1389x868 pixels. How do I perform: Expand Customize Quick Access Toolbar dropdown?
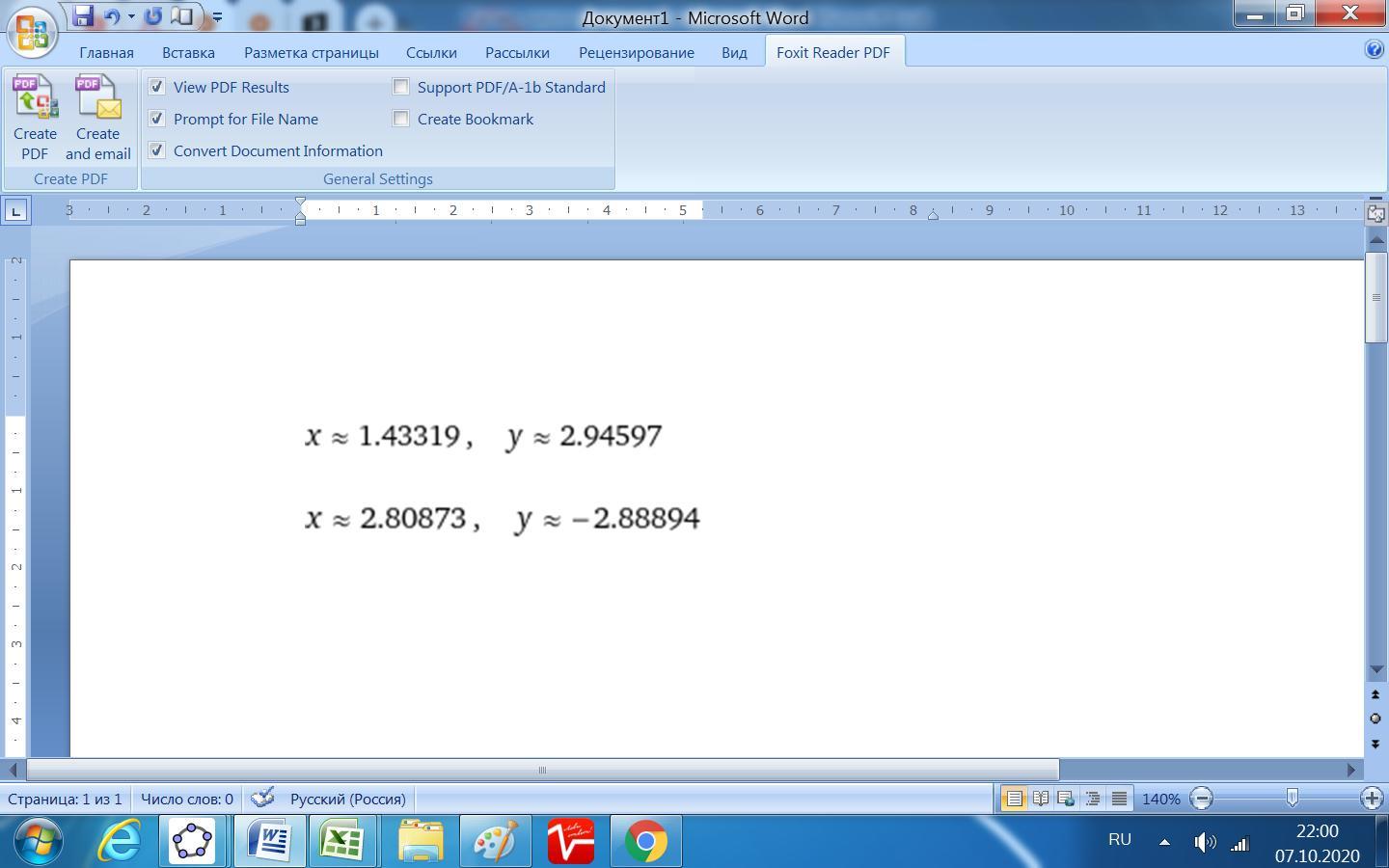[217, 17]
